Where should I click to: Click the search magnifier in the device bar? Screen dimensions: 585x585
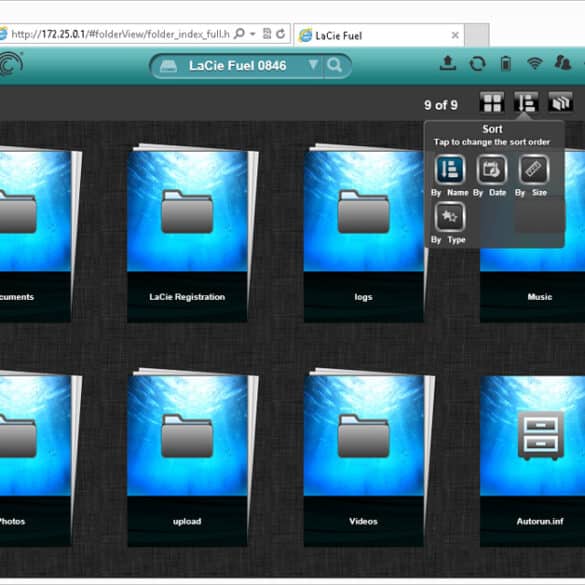[334, 65]
